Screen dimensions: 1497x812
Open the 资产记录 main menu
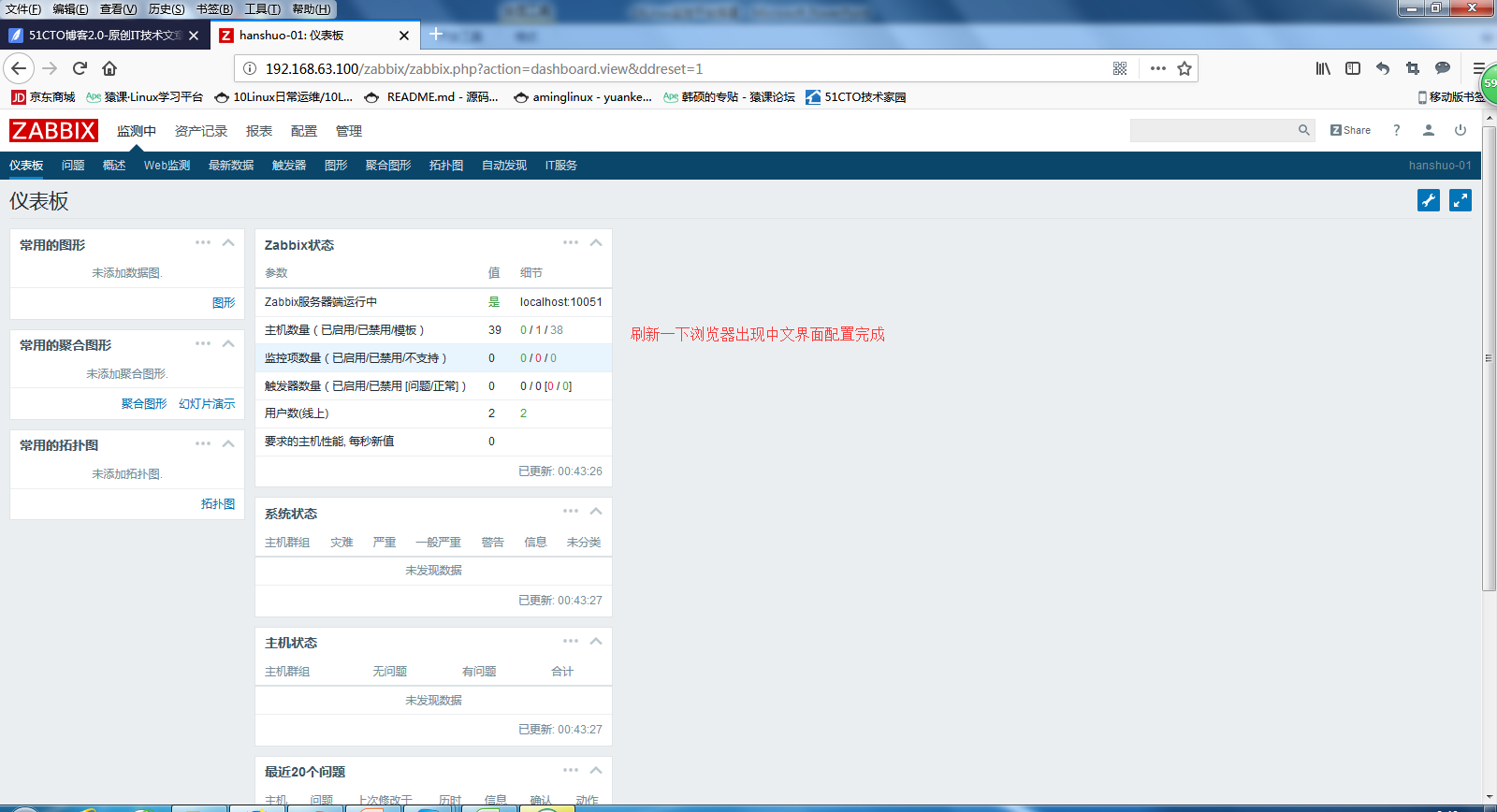(201, 131)
